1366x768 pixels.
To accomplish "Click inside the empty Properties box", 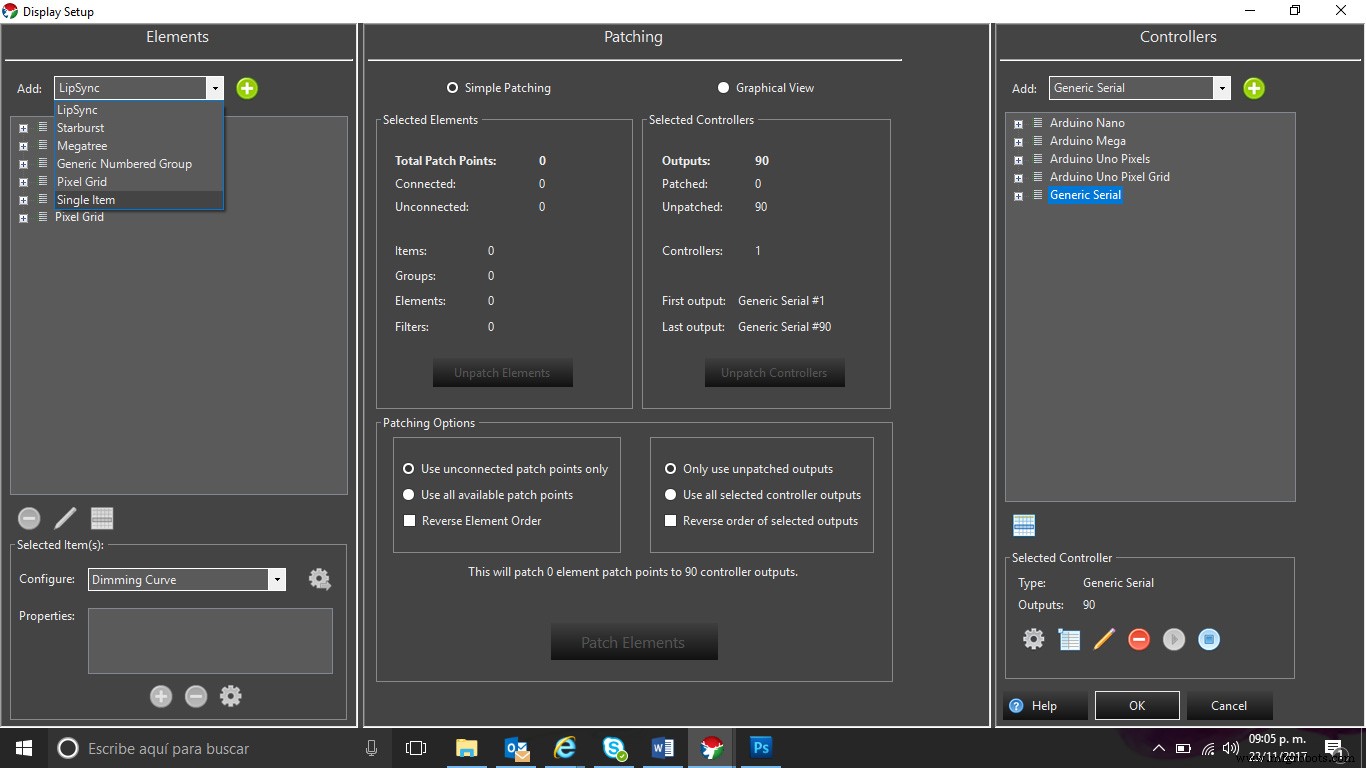I will click(210, 640).
